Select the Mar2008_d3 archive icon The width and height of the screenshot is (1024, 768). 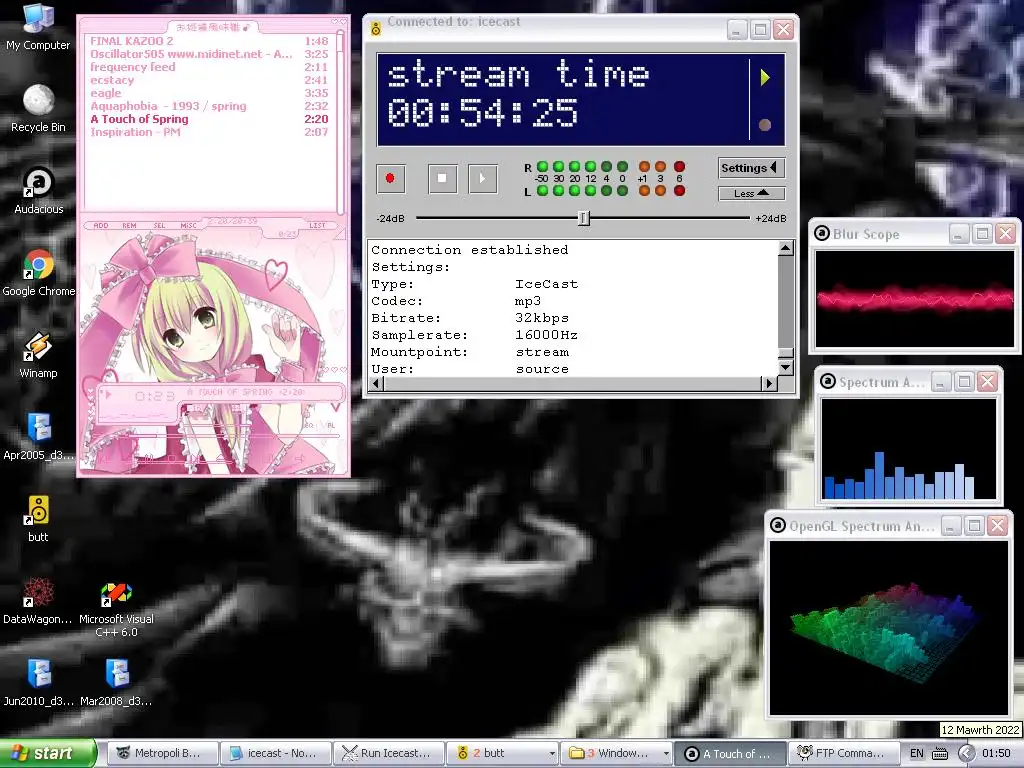pyautogui.click(x=116, y=683)
